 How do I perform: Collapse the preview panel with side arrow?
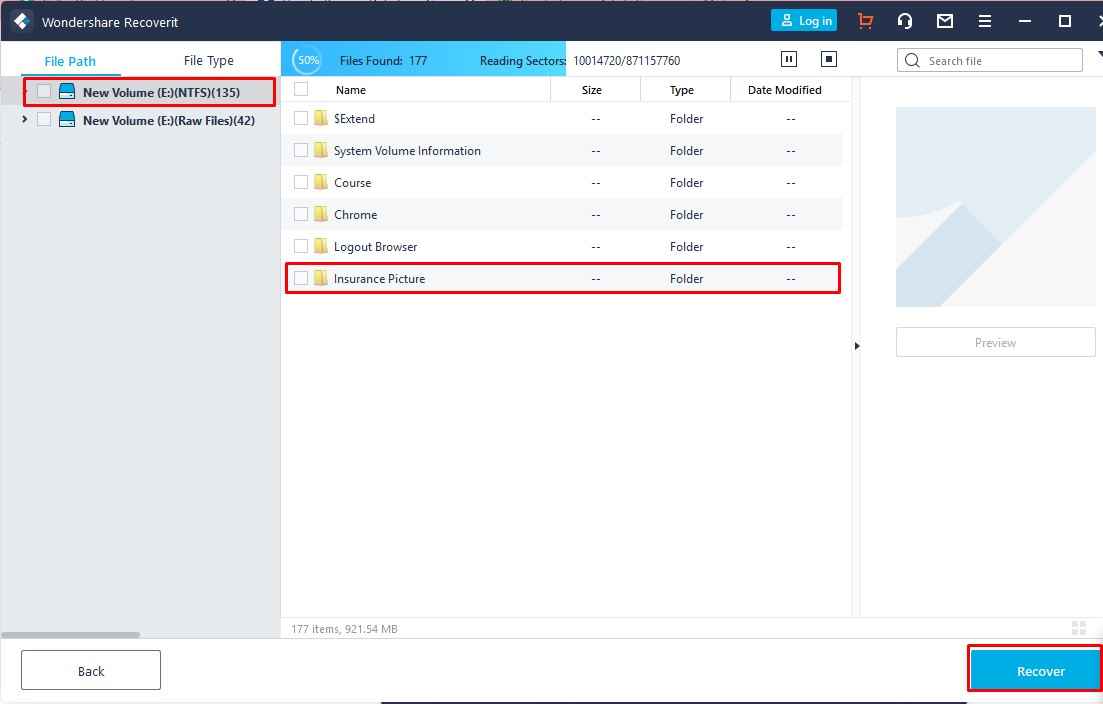pyautogui.click(x=857, y=346)
